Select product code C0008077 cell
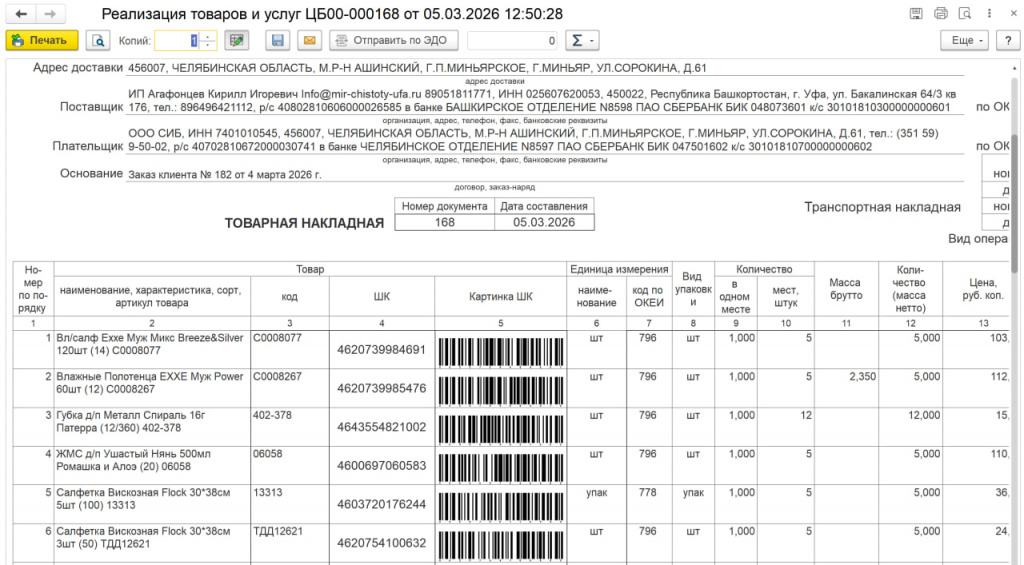1024x565 pixels. [289, 349]
